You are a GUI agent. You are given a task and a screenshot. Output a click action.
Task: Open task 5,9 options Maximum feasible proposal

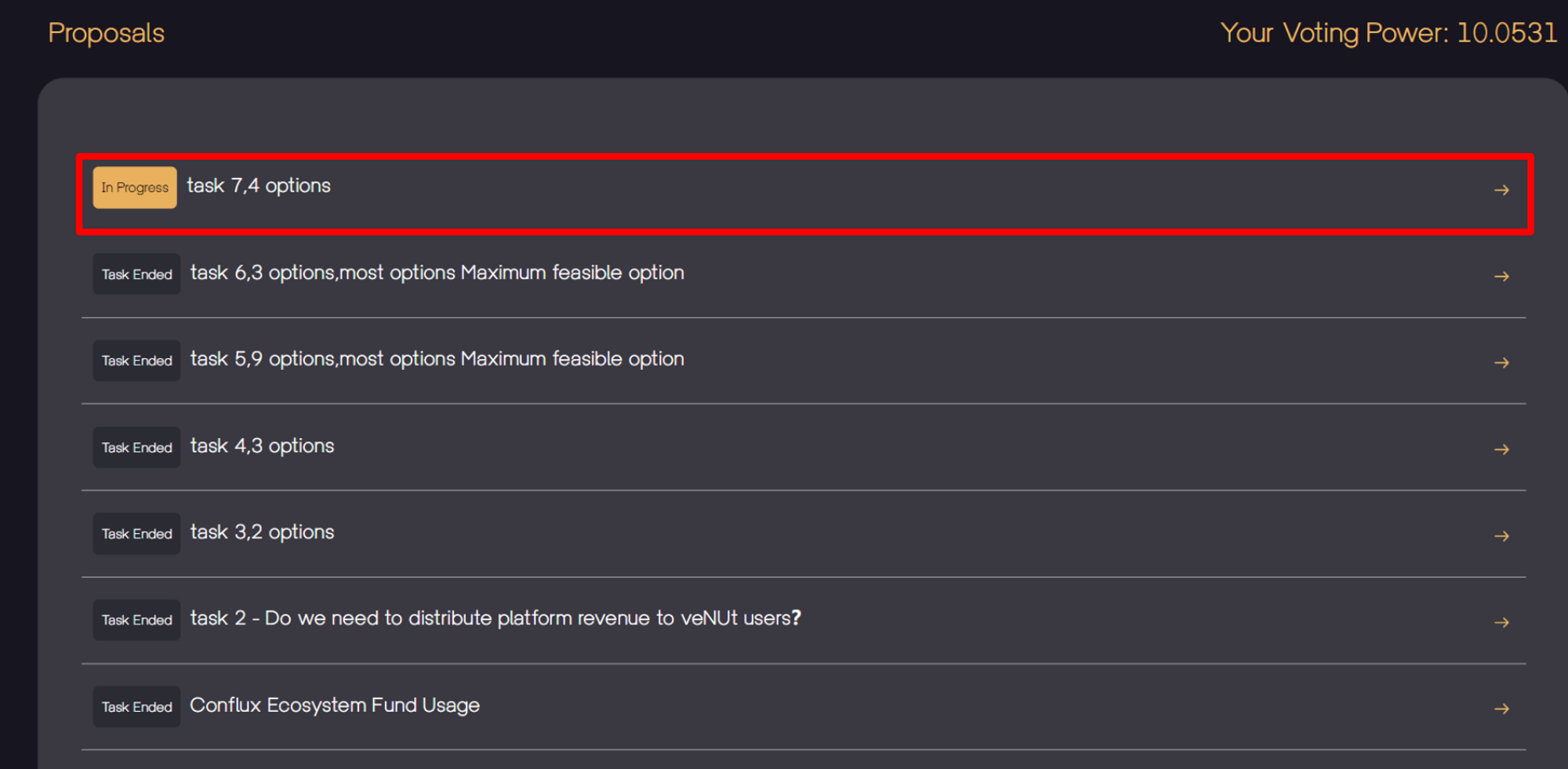pos(437,359)
